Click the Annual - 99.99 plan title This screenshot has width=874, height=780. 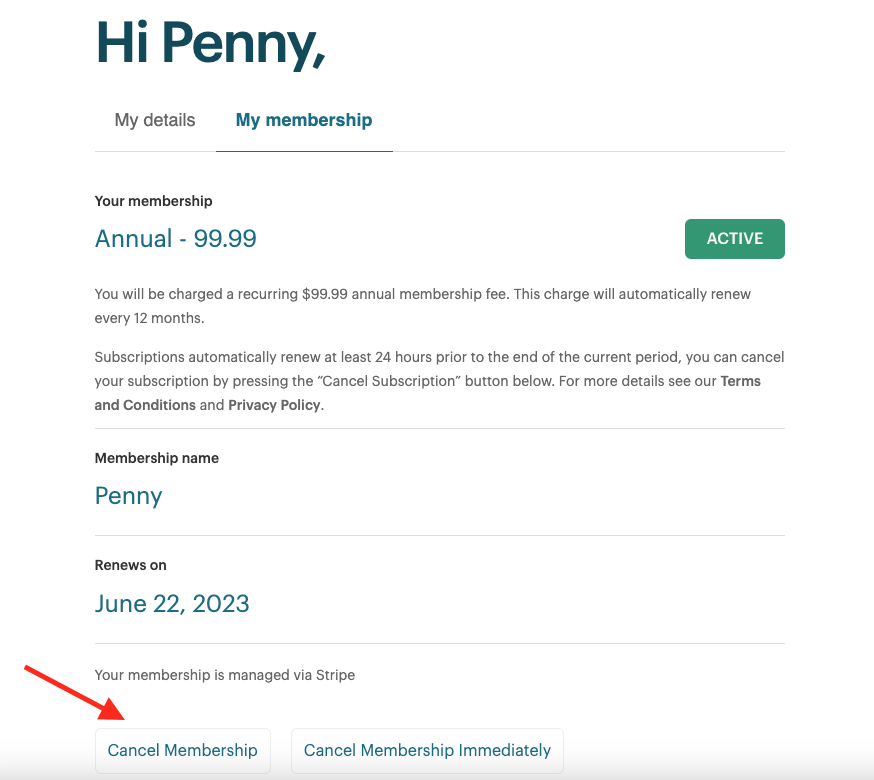click(x=176, y=239)
